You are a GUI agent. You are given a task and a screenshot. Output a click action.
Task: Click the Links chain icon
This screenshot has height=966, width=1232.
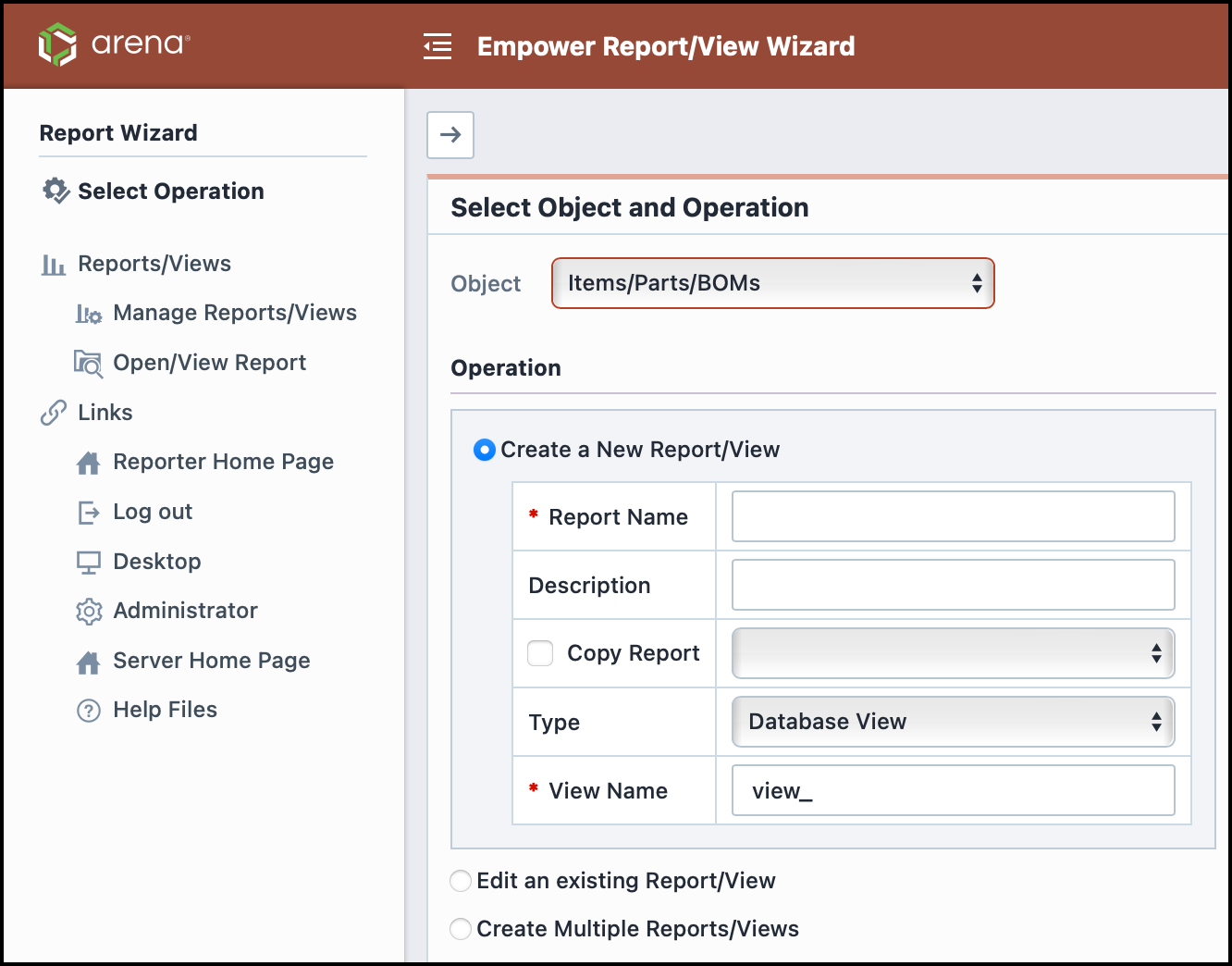click(52, 412)
